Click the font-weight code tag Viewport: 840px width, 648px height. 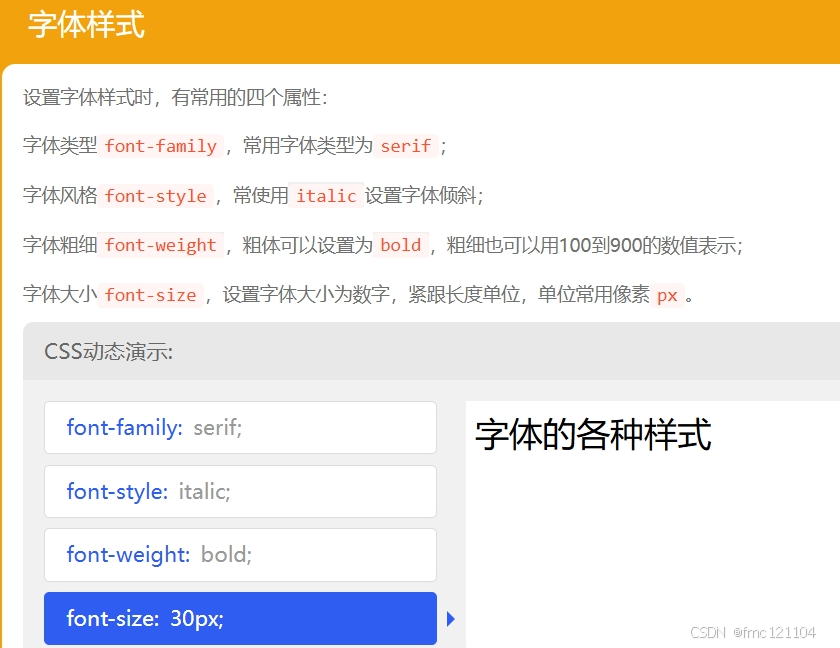point(160,245)
